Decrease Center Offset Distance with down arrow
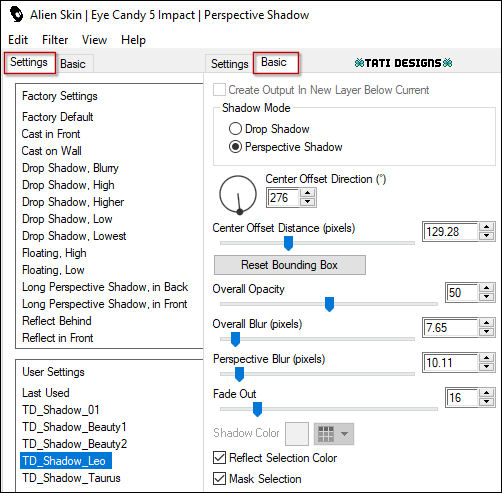 pyautogui.click(x=487, y=236)
